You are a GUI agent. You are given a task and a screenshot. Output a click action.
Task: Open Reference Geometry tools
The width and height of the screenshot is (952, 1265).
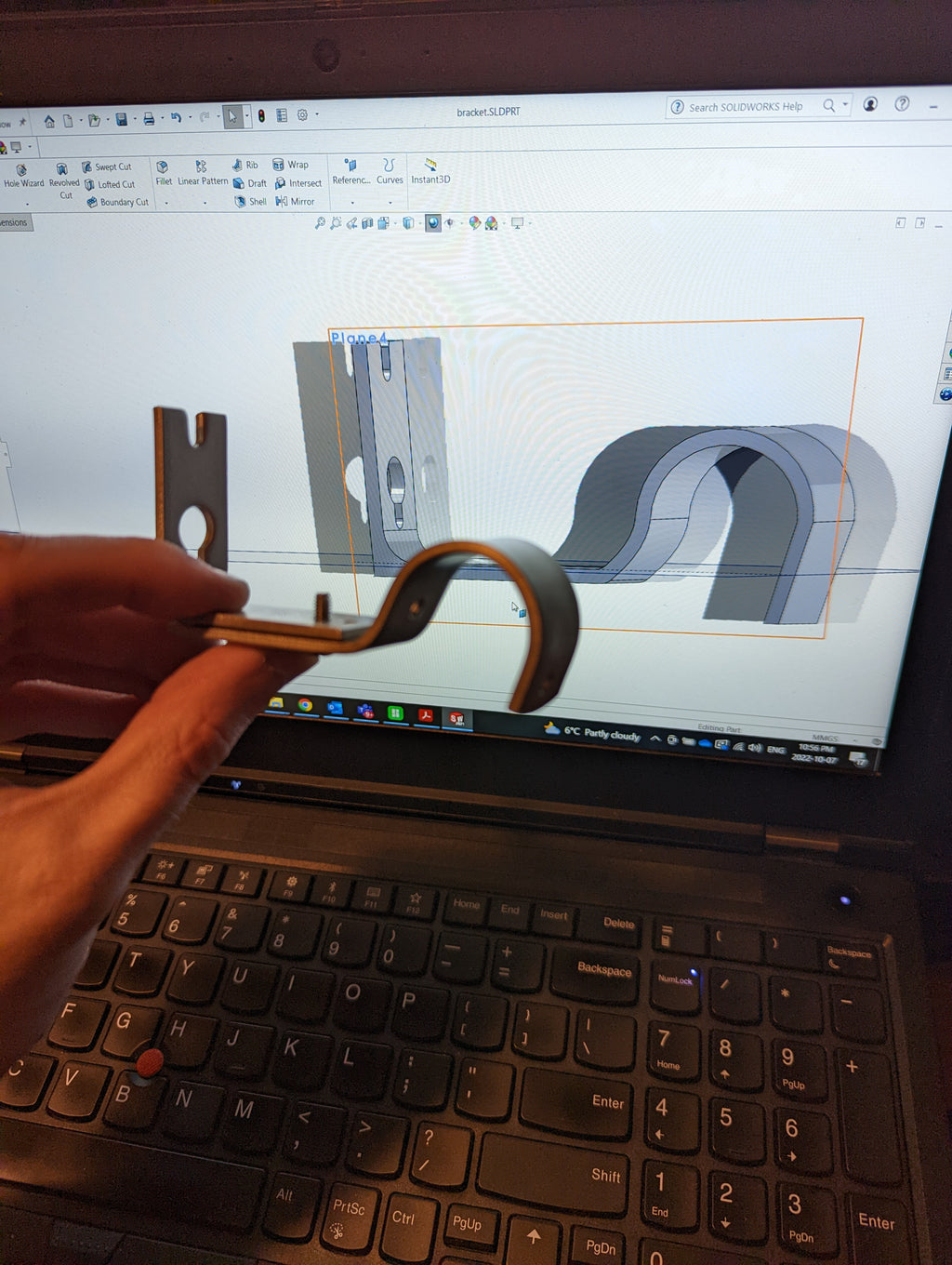pyautogui.click(x=351, y=172)
